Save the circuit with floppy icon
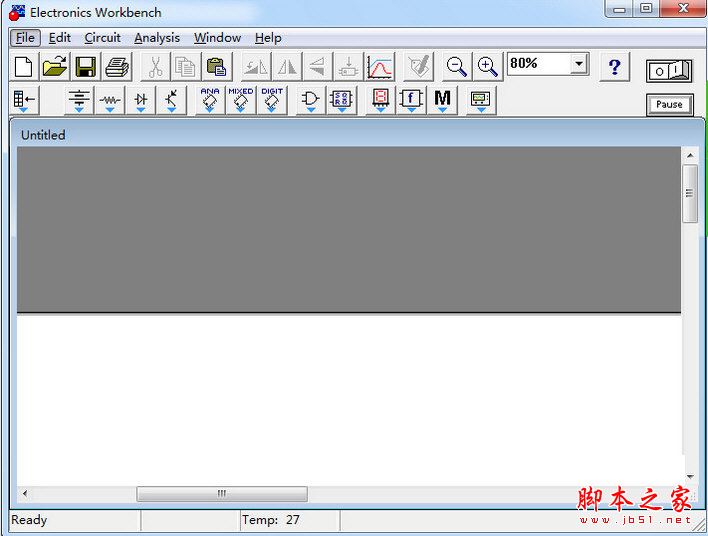 tap(86, 67)
